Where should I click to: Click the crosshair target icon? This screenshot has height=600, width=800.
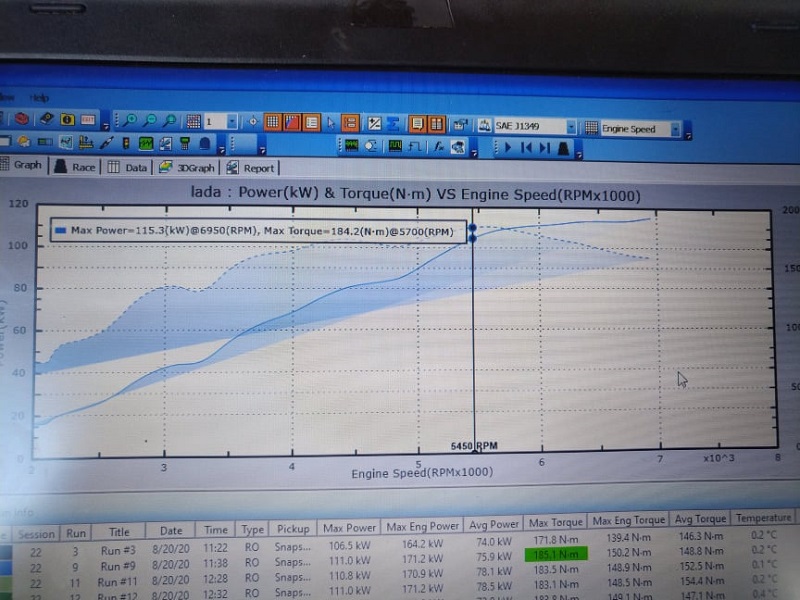tap(253, 122)
